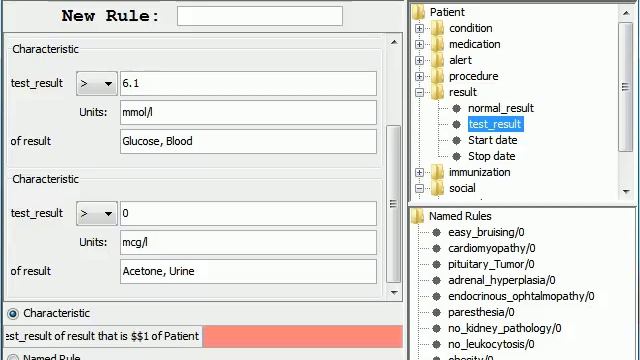
Task: Click the bullet icon beside paresthesia/0
Action: coord(437,312)
